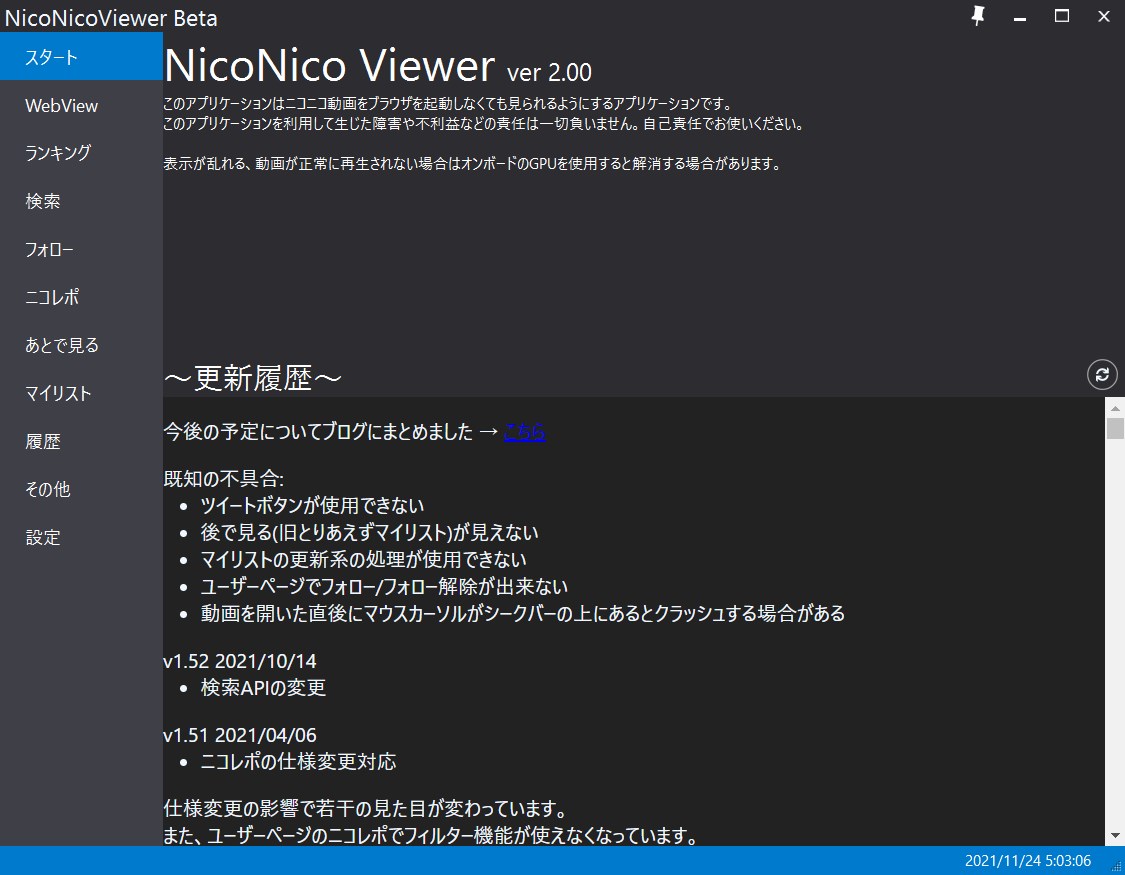Select その他 in the sidebar
Viewport: 1125px width, 875px height.
point(81,490)
